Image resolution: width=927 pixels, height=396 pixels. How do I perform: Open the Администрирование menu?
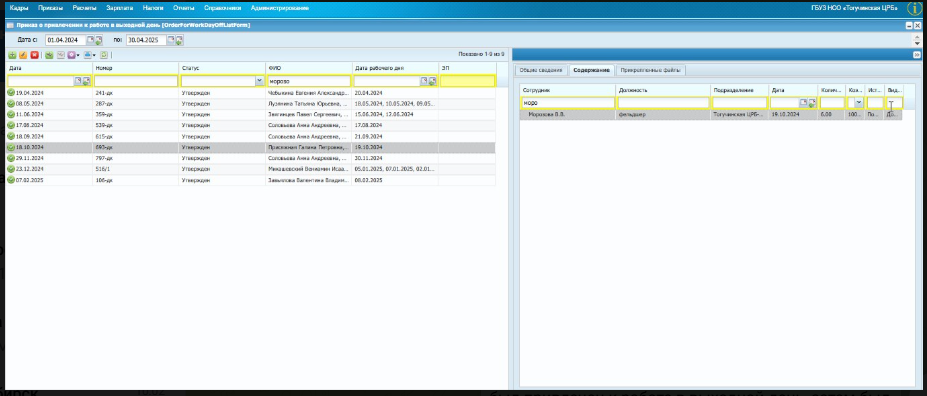(x=280, y=8)
